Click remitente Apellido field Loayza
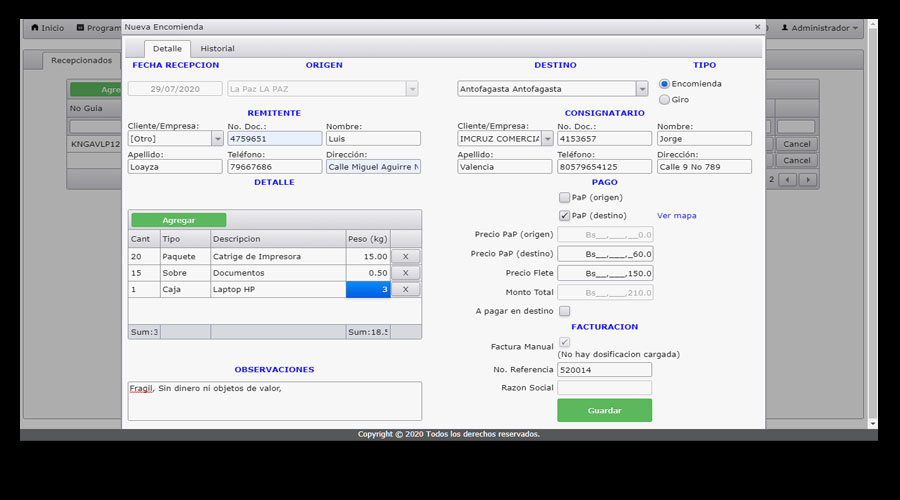The image size is (900, 500). [x=175, y=167]
